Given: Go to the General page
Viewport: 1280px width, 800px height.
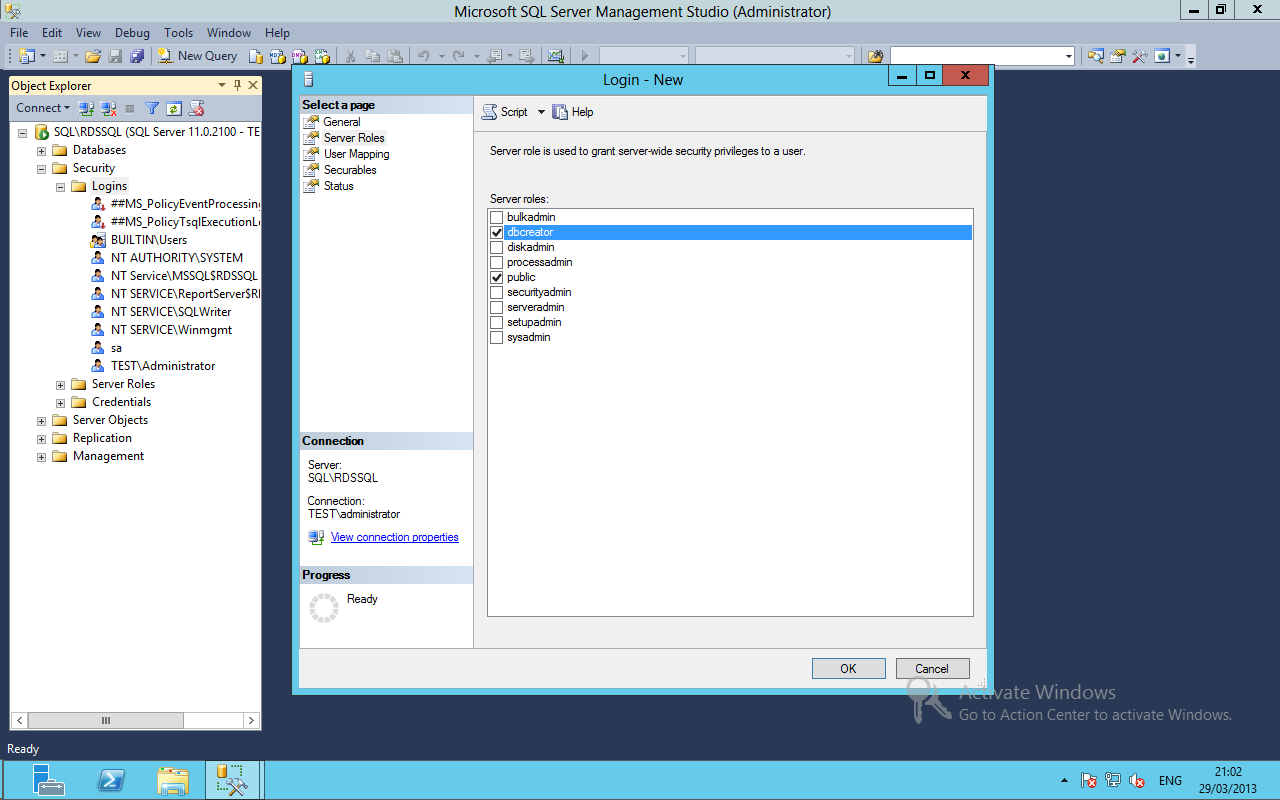Looking at the screenshot, I should click(x=342, y=122).
